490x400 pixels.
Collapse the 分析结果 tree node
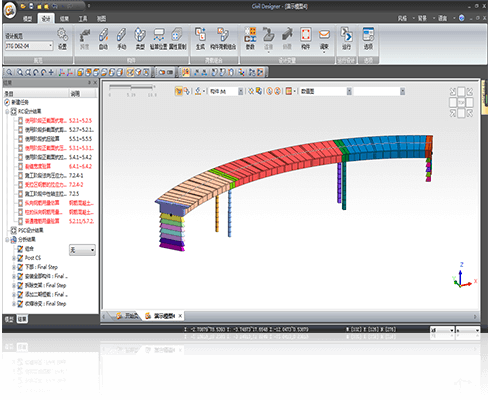click(7, 239)
